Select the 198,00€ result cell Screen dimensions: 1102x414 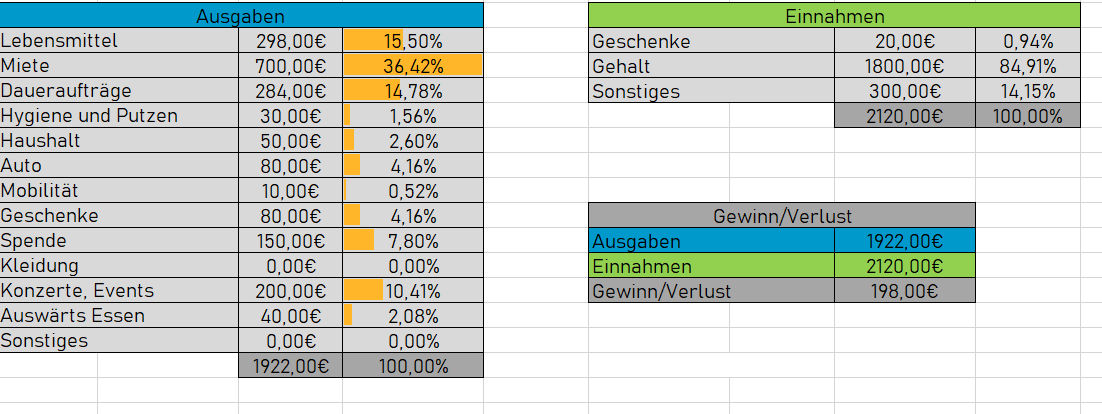tap(905, 290)
